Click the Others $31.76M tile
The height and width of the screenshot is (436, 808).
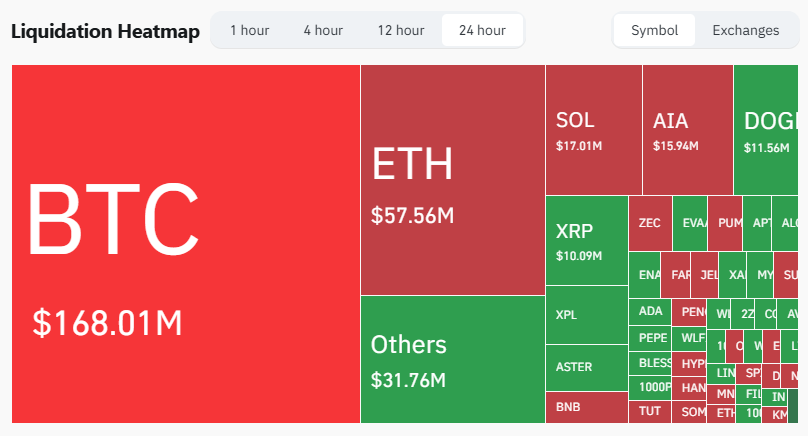[452, 359]
